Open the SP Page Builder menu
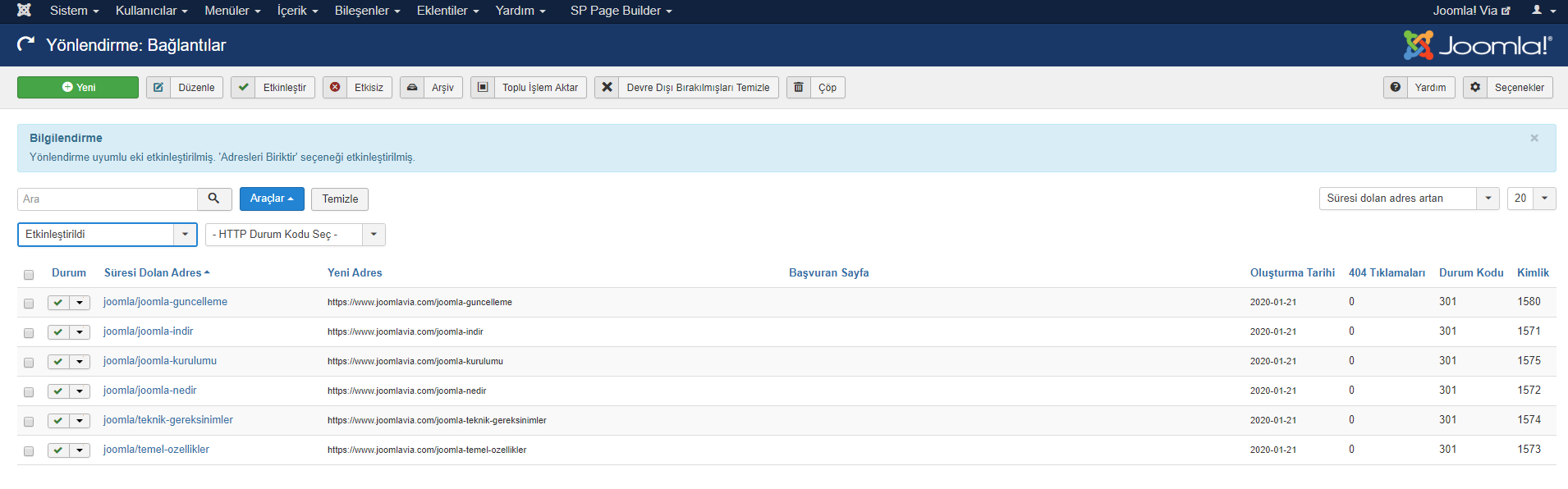The image size is (1568, 489). click(x=621, y=11)
